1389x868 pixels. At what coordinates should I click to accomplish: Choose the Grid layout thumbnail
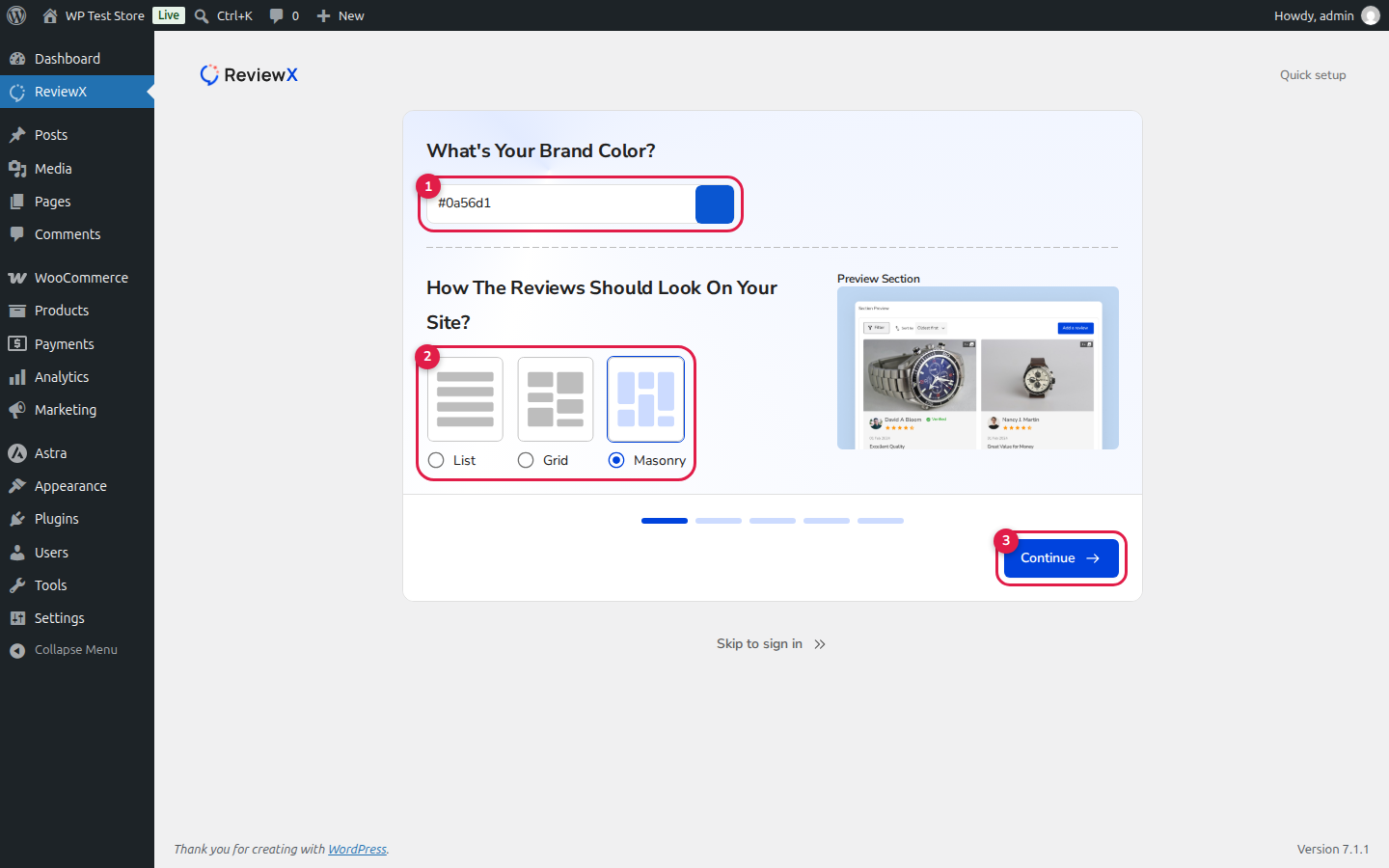[556, 399]
